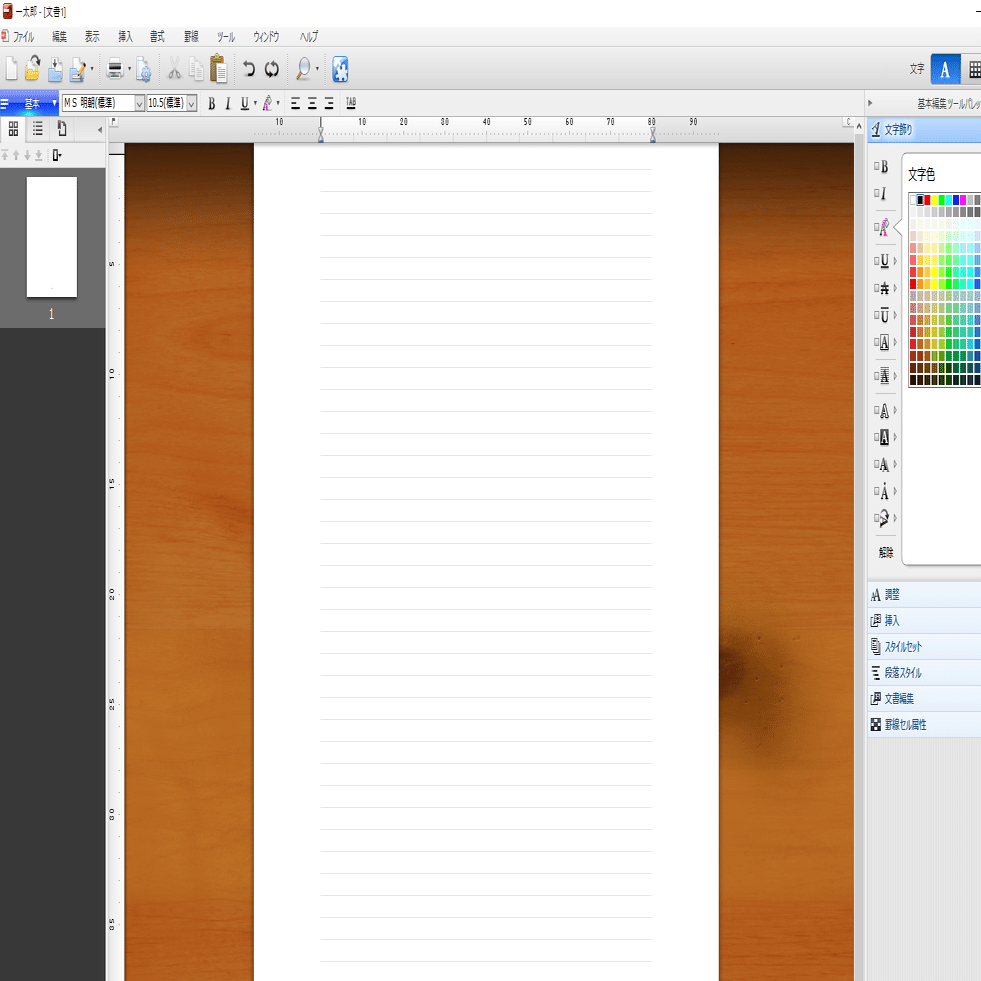Open the magnifier zoom tool

[303, 69]
